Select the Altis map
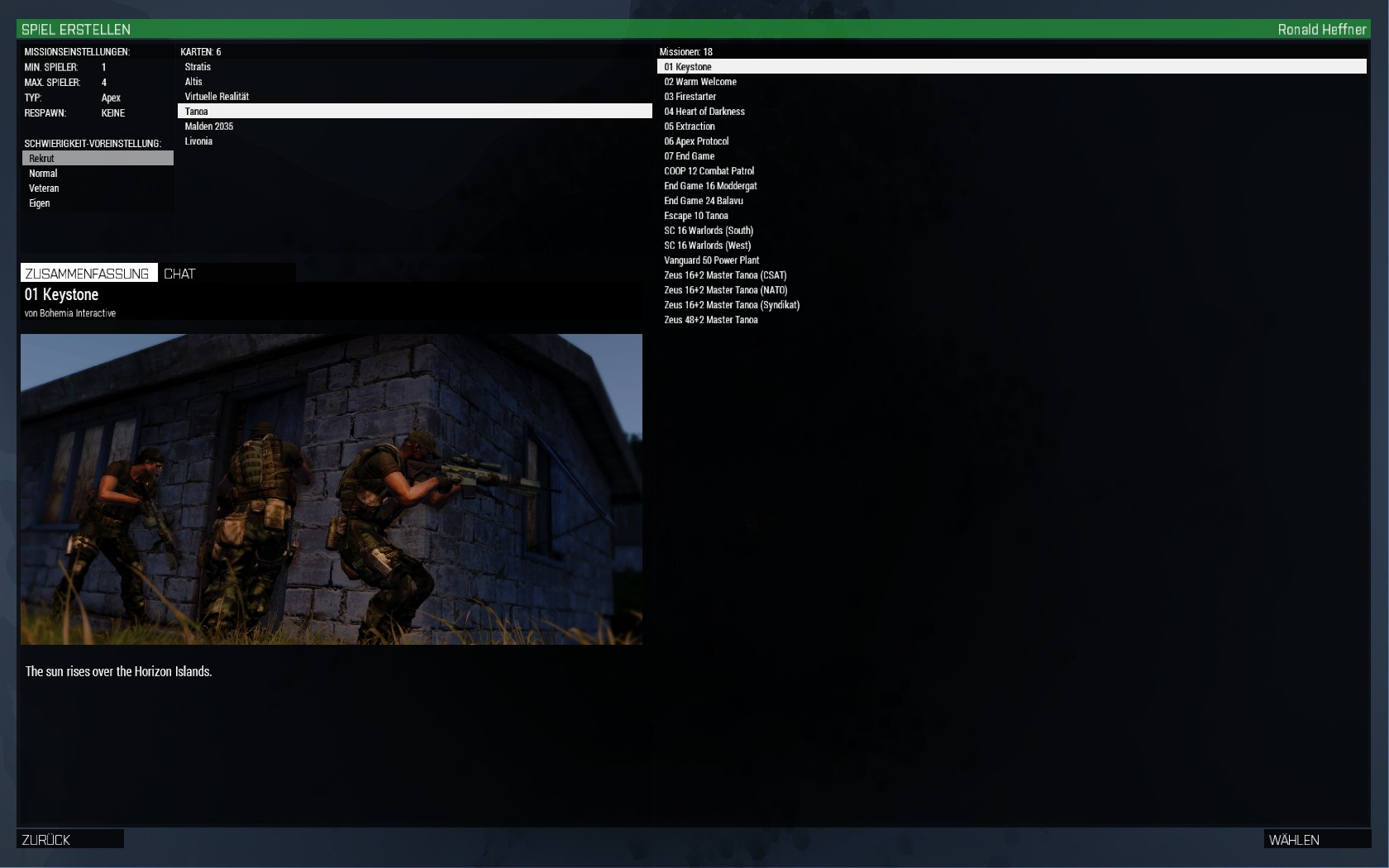The image size is (1389, 868). coord(414,82)
